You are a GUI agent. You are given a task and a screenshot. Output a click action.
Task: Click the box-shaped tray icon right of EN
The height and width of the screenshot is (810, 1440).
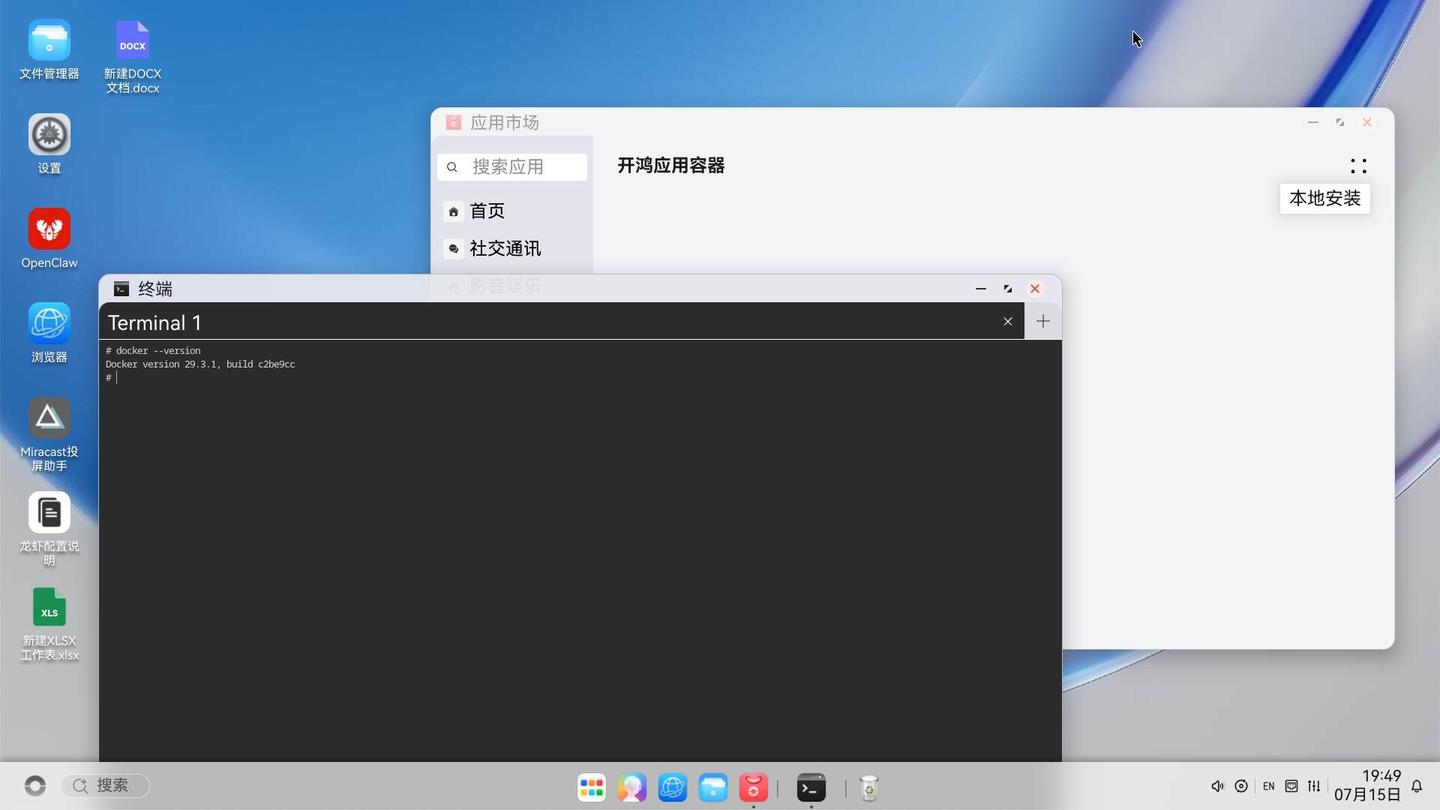coord(1291,786)
